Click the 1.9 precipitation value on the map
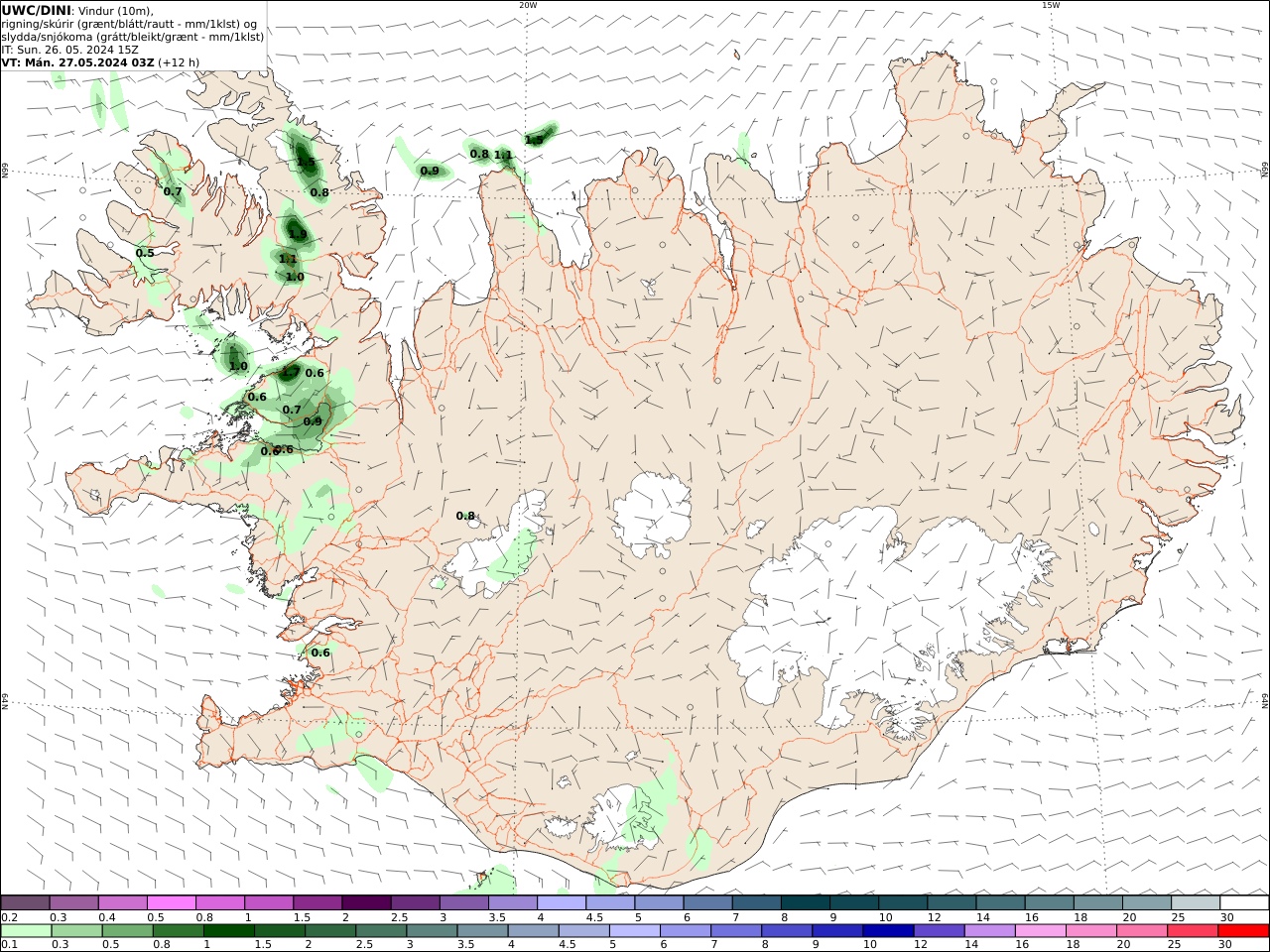This screenshot has width=1270, height=952. (x=297, y=234)
